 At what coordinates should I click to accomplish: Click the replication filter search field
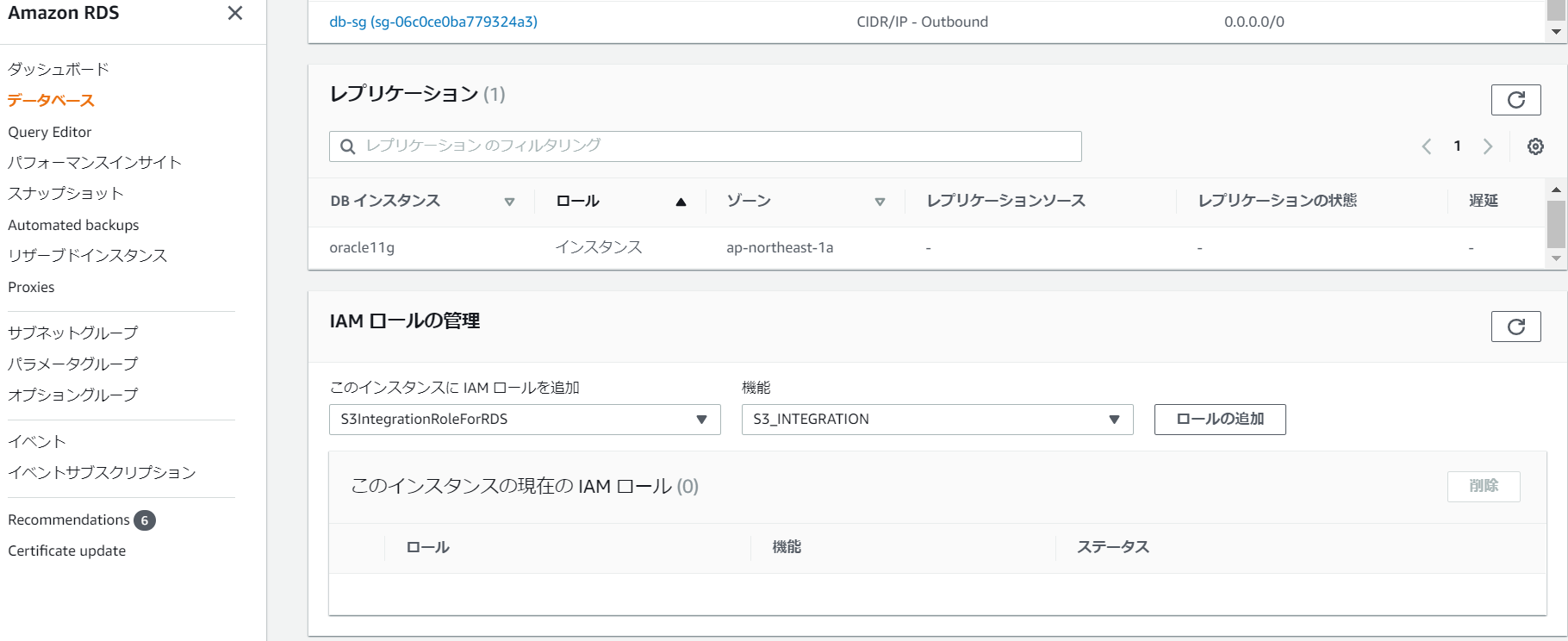tap(705, 146)
